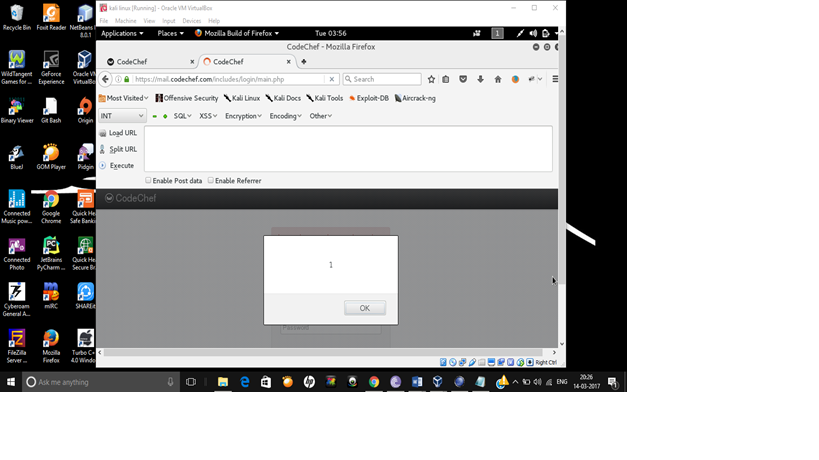Bookmark this page with the star icon
This screenshot has height=460, width=819.
click(431, 79)
